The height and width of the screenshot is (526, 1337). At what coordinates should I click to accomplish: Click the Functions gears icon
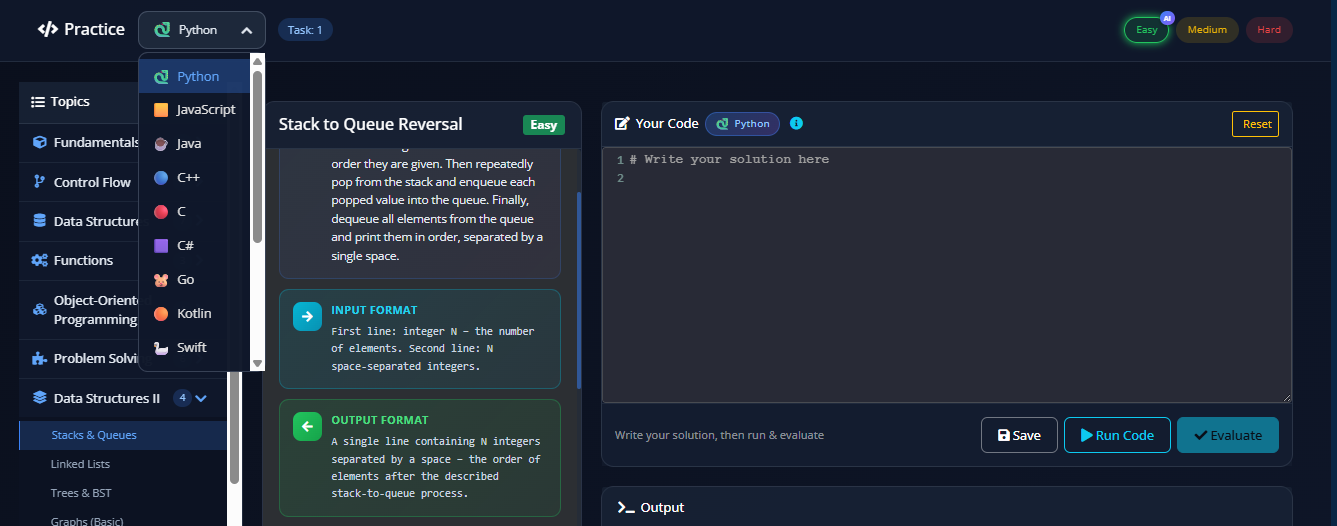[x=39, y=260]
